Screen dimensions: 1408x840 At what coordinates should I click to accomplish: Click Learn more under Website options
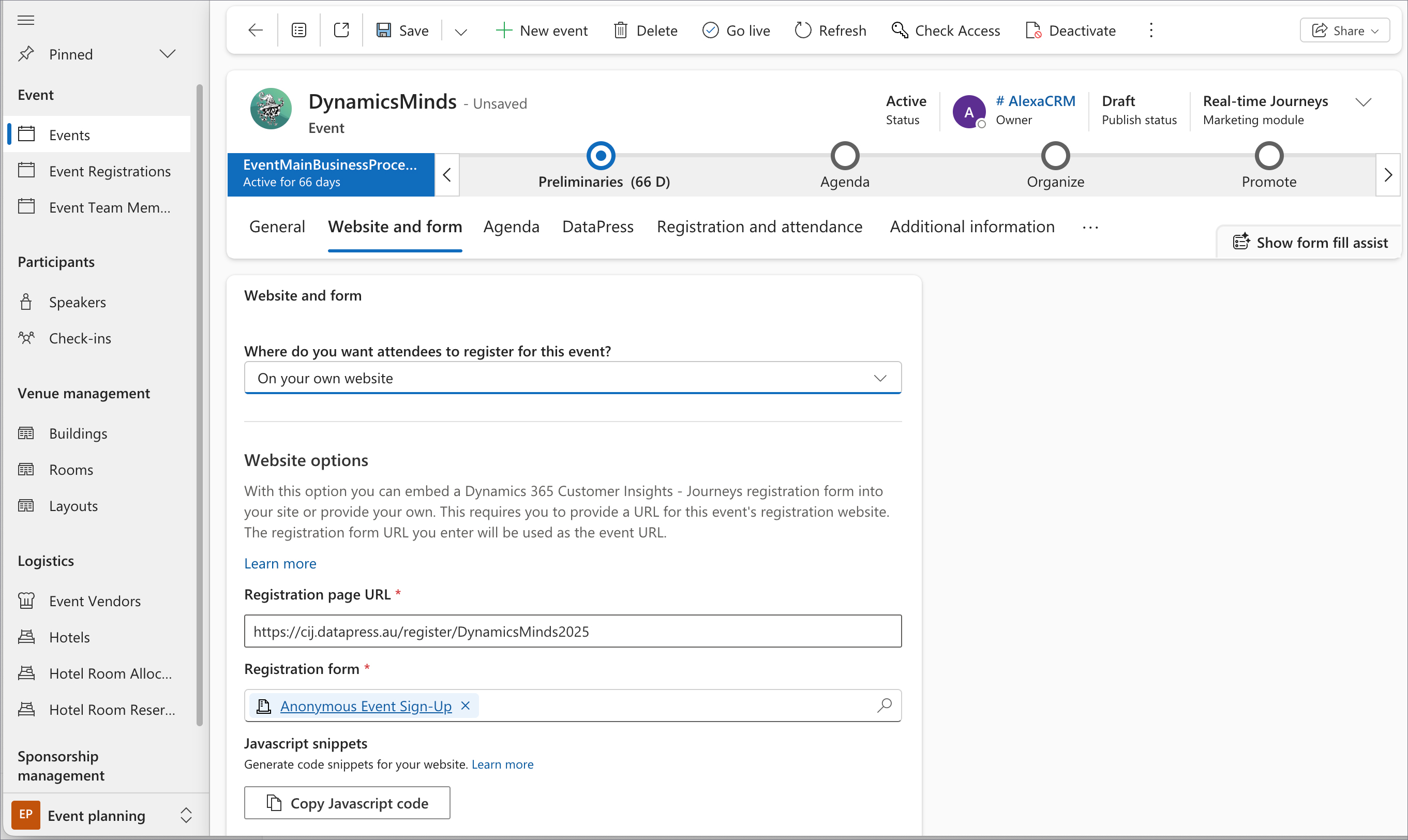click(x=280, y=563)
